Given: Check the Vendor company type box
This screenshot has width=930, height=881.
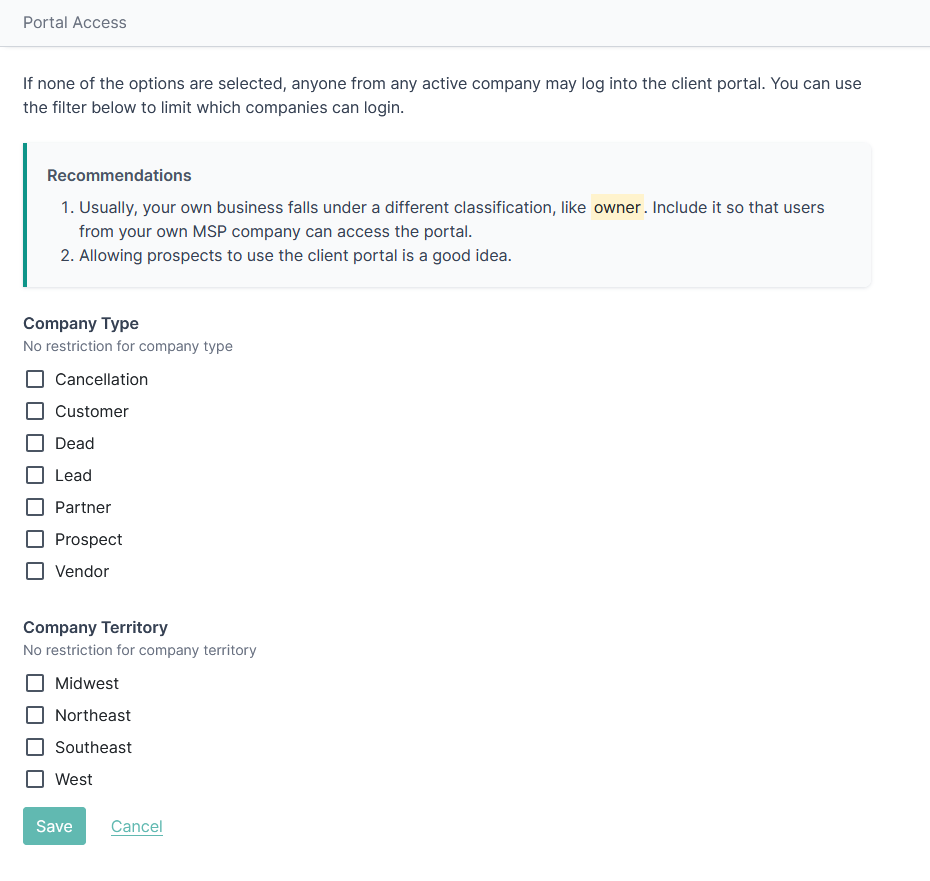Looking at the screenshot, I should click(x=35, y=571).
